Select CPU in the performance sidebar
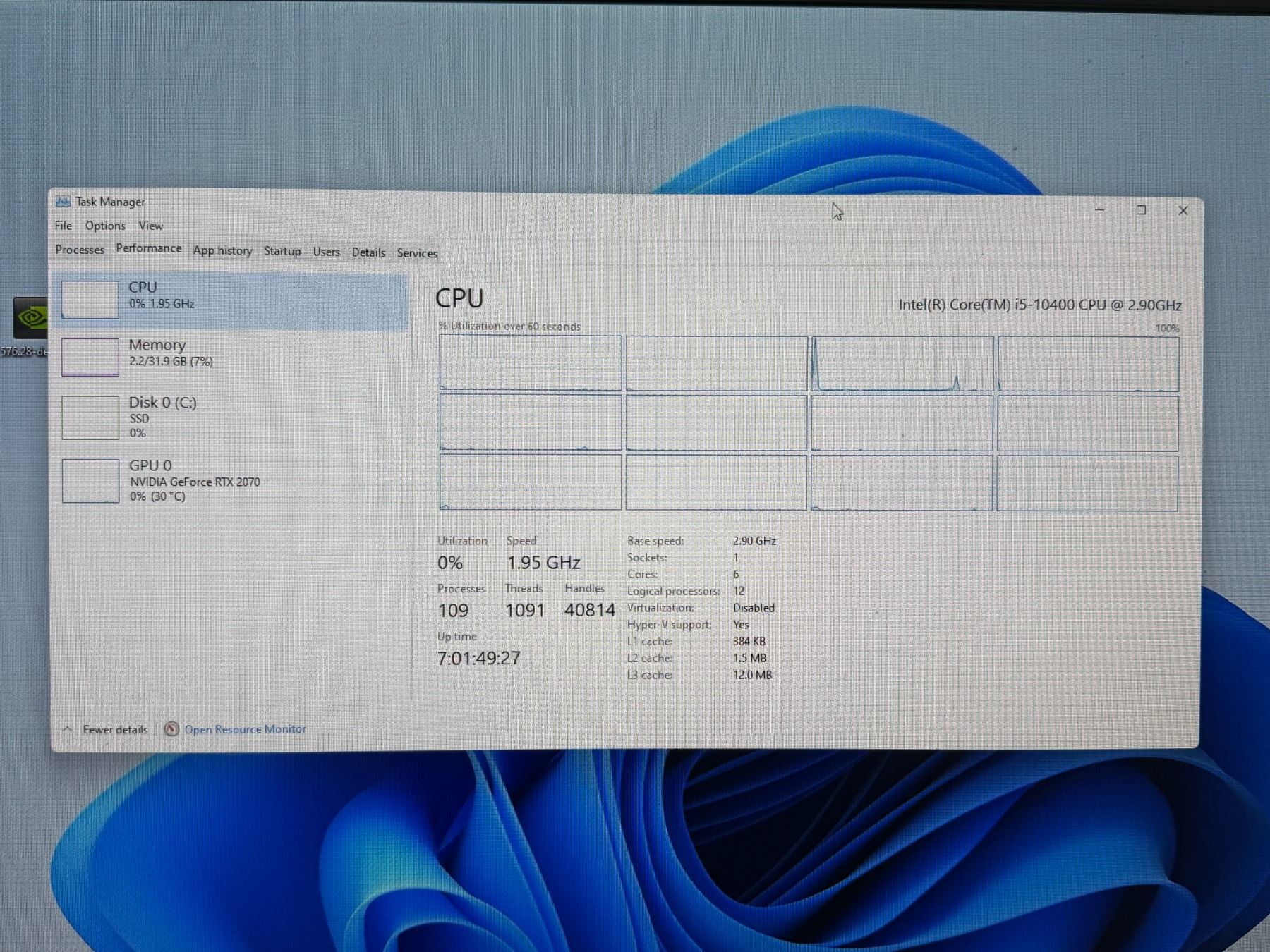 [231, 296]
